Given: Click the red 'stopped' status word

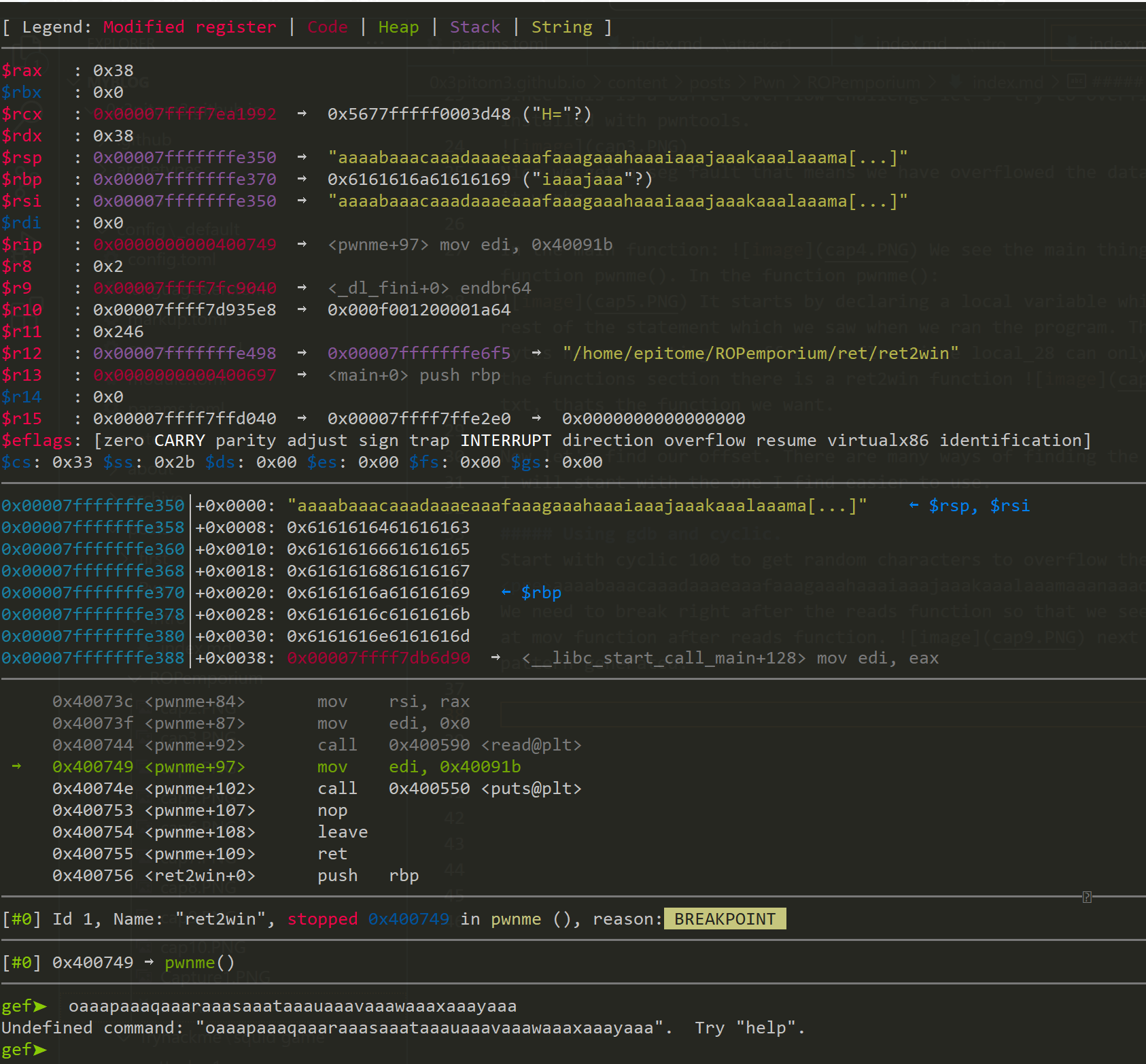Looking at the screenshot, I should click(x=322, y=919).
